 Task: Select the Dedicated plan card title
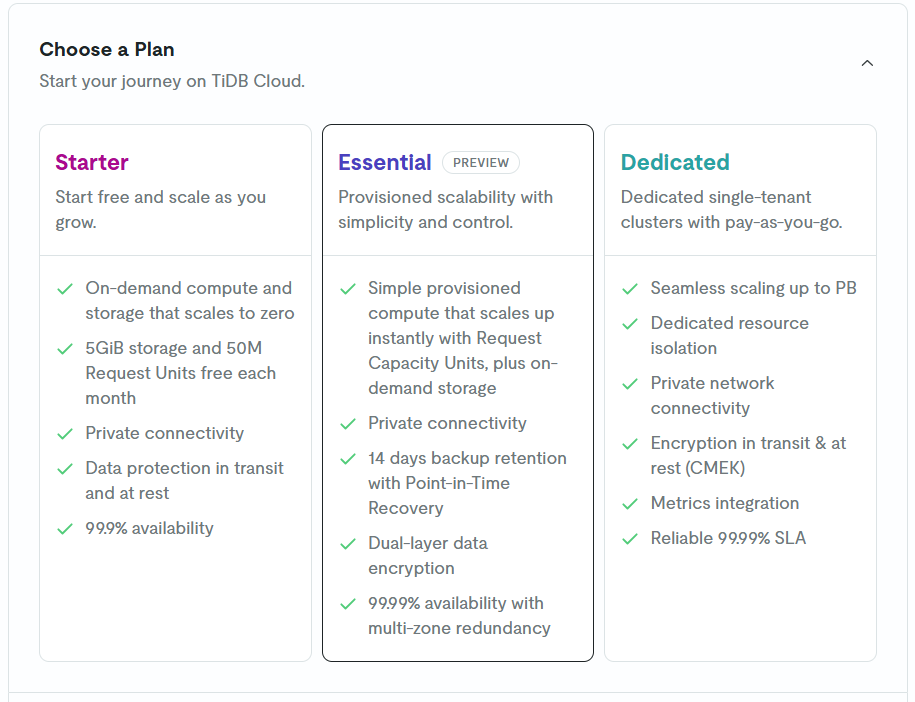(675, 162)
